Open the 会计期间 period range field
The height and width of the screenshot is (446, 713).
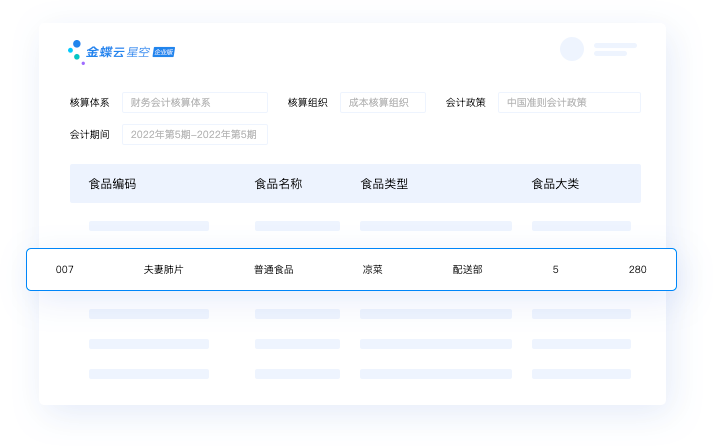click(x=195, y=135)
